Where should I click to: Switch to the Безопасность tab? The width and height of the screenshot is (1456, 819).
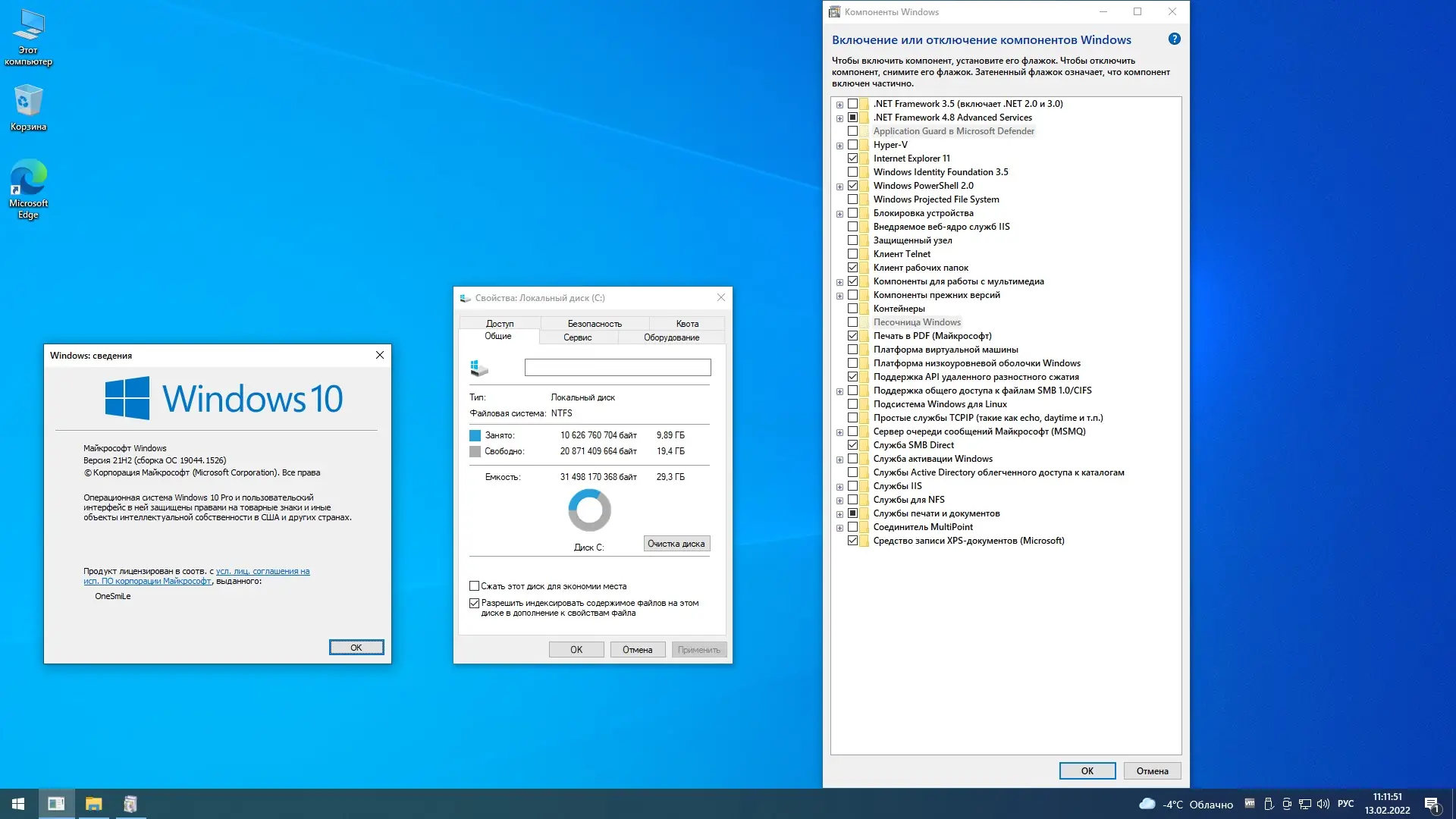click(x=595, y=324)
